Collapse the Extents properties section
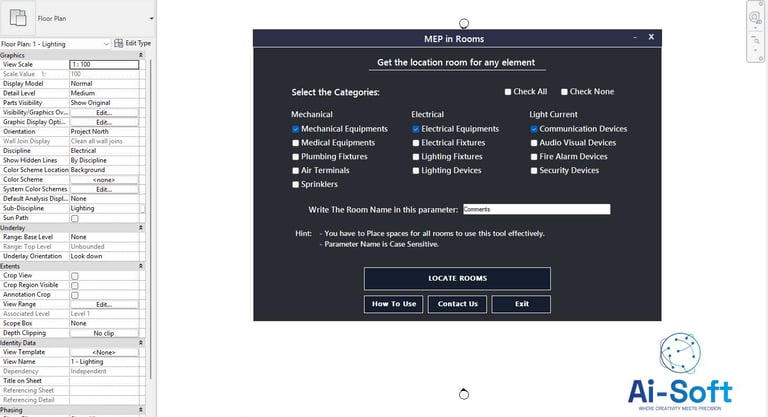This screenshot has height=417, width=768. pyautogui.click(x=141, y=266)
